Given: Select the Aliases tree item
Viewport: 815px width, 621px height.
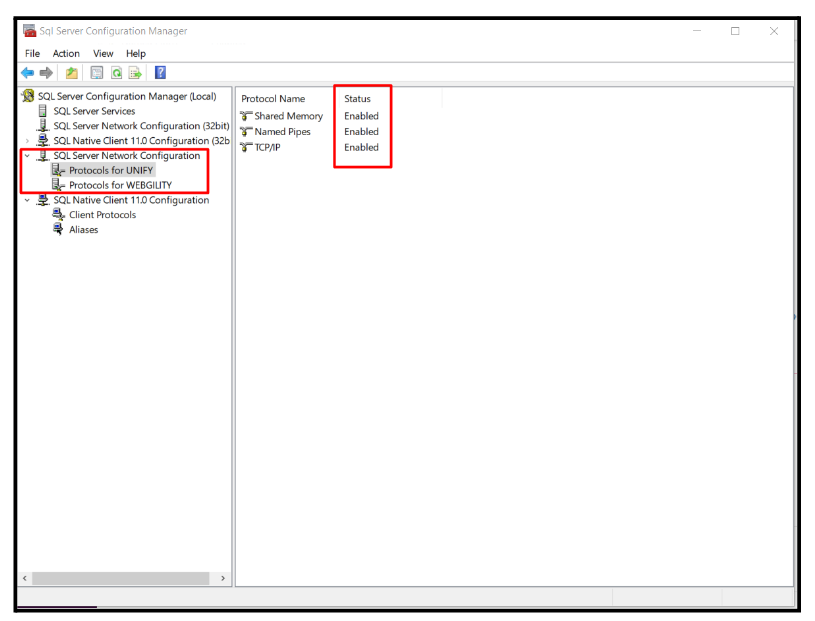Looking at the screenshot, I should (x=84, y=229).
